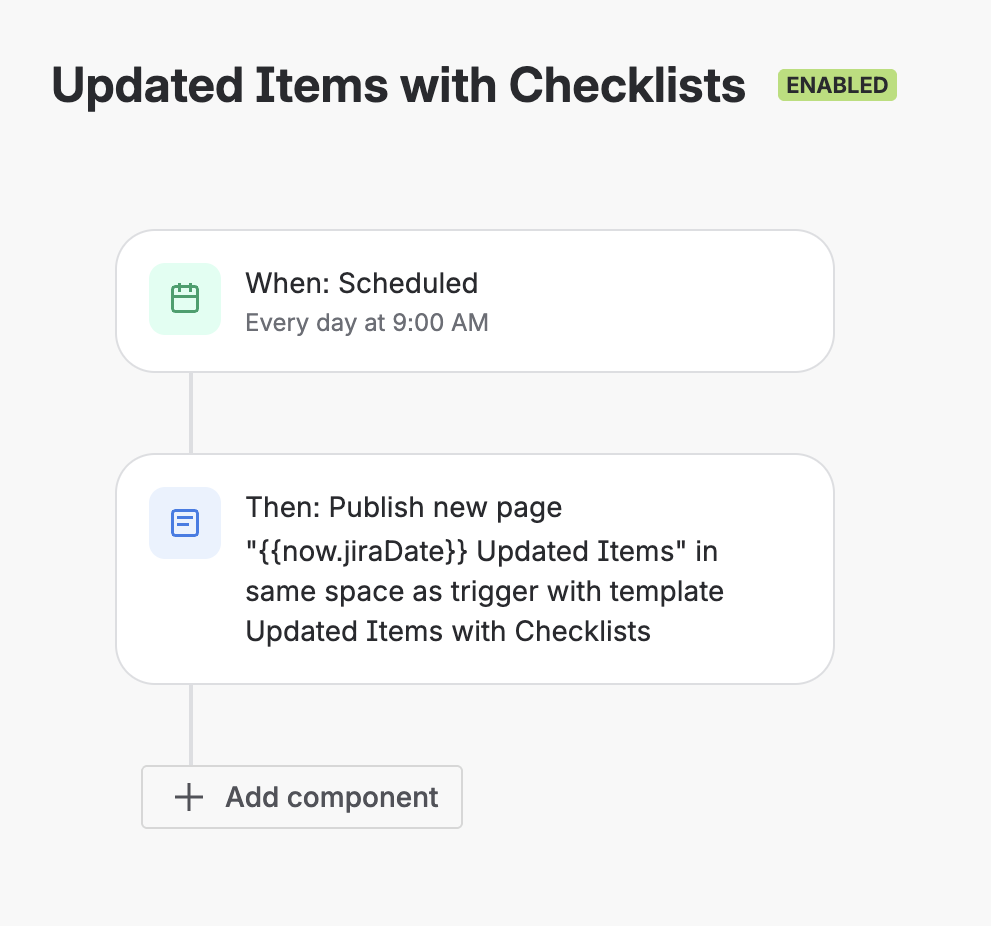Click the blue page icon on the publish action
The height and width of the screenshot is (926, 991).
185,522
